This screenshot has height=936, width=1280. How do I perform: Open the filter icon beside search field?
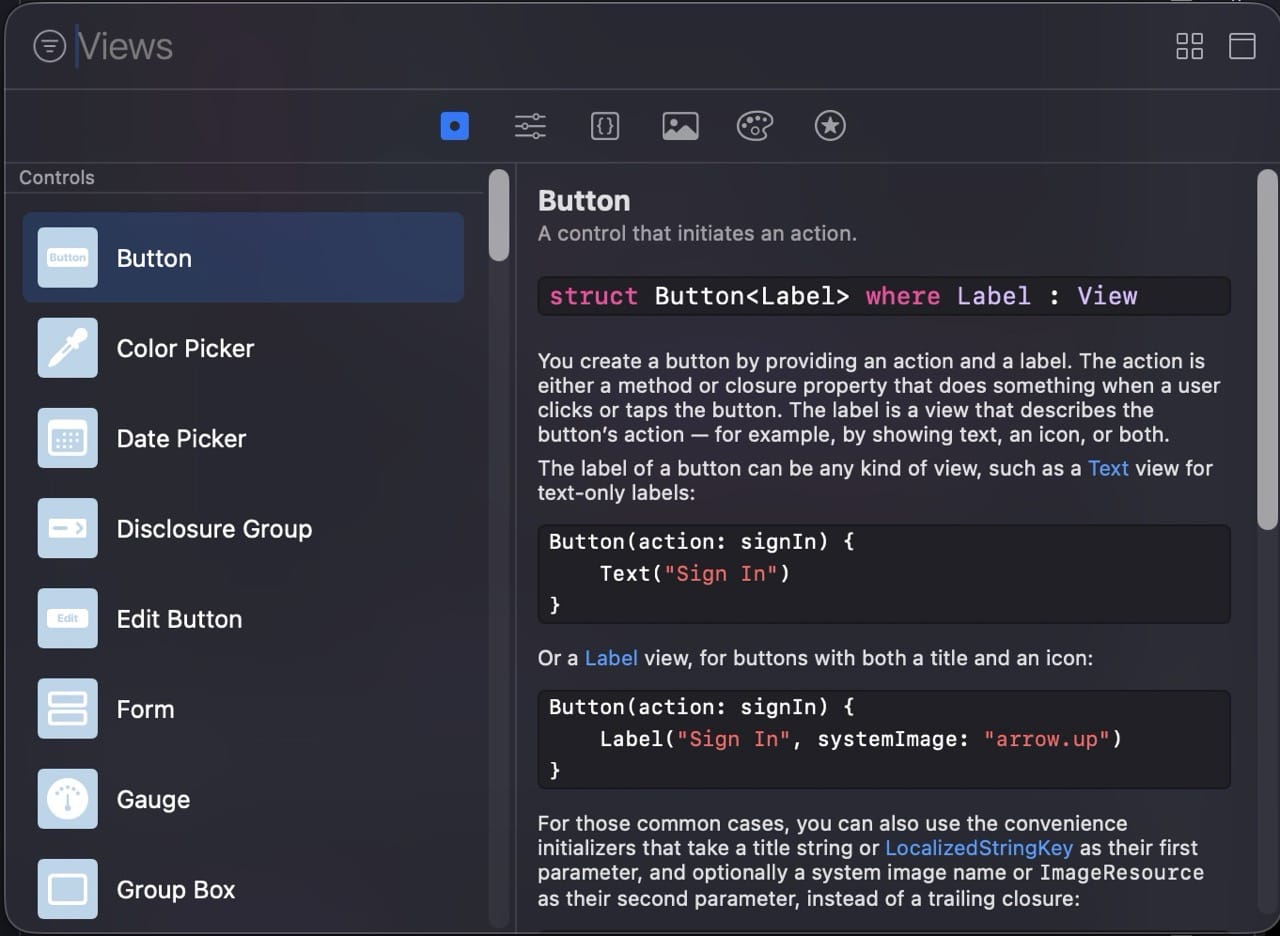point(49,46)
